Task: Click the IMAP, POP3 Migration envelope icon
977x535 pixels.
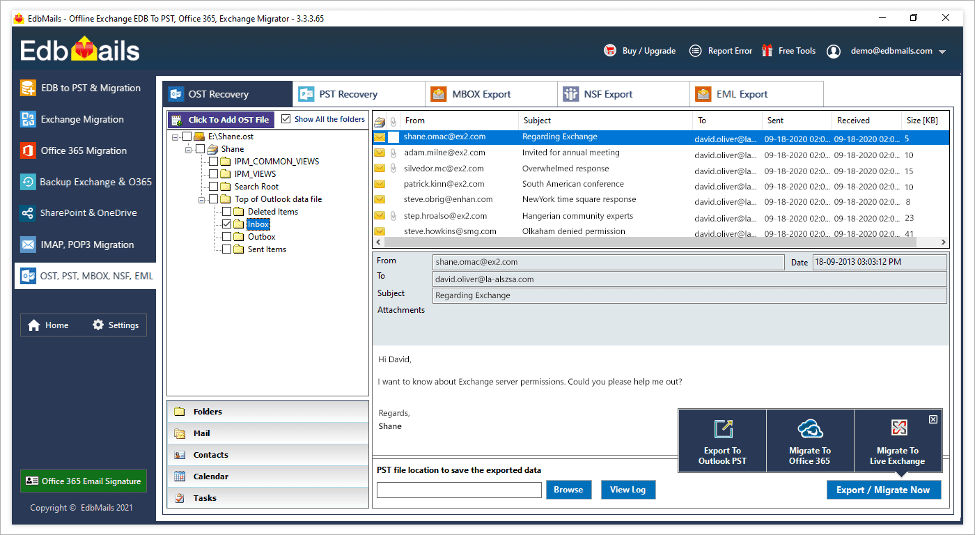Action: coord(27,244)
